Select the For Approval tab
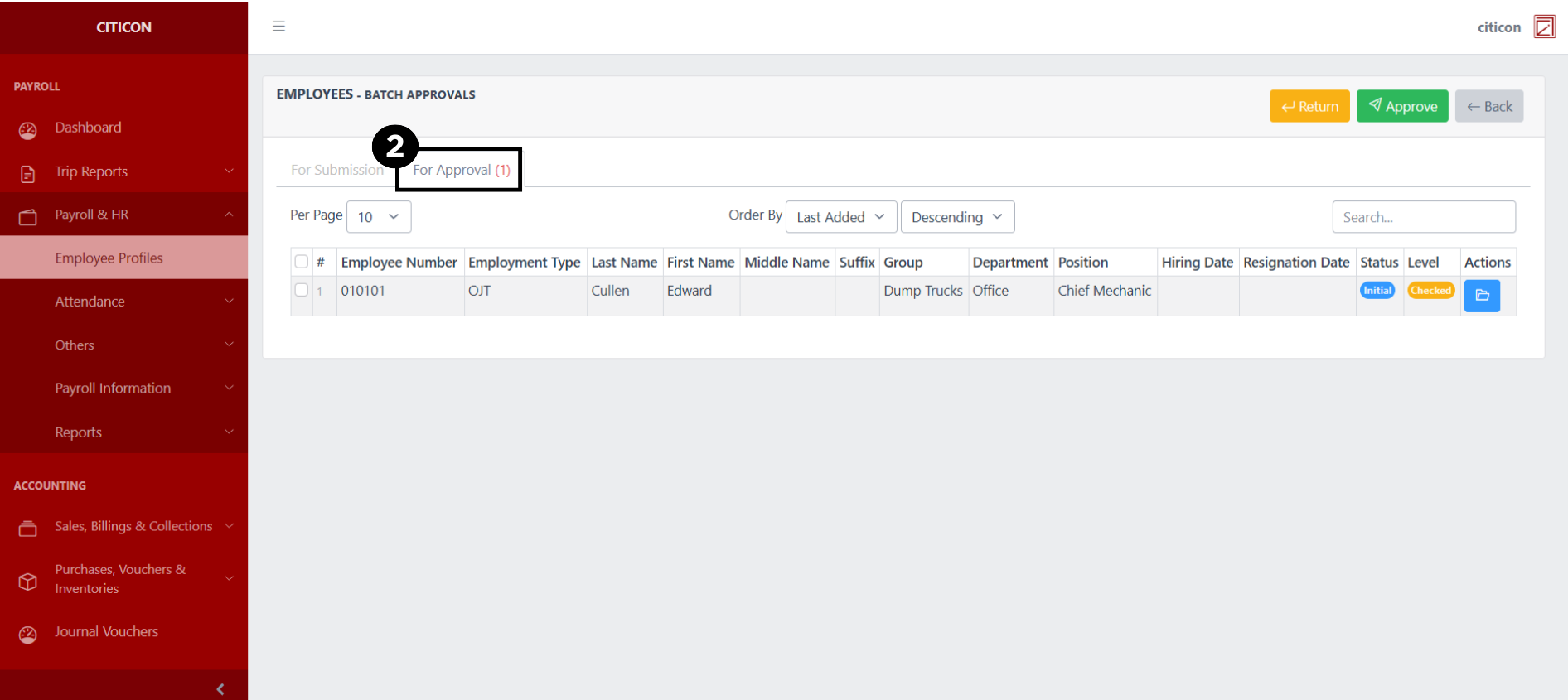 [461, 170]
